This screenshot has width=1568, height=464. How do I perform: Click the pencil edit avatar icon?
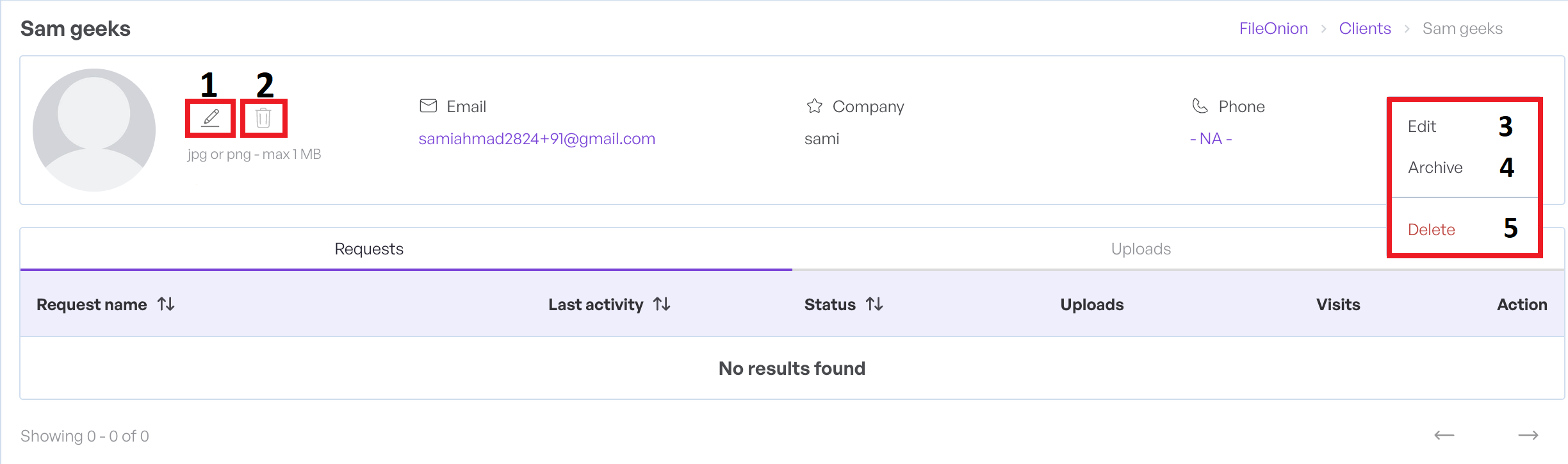coord(211,118)
